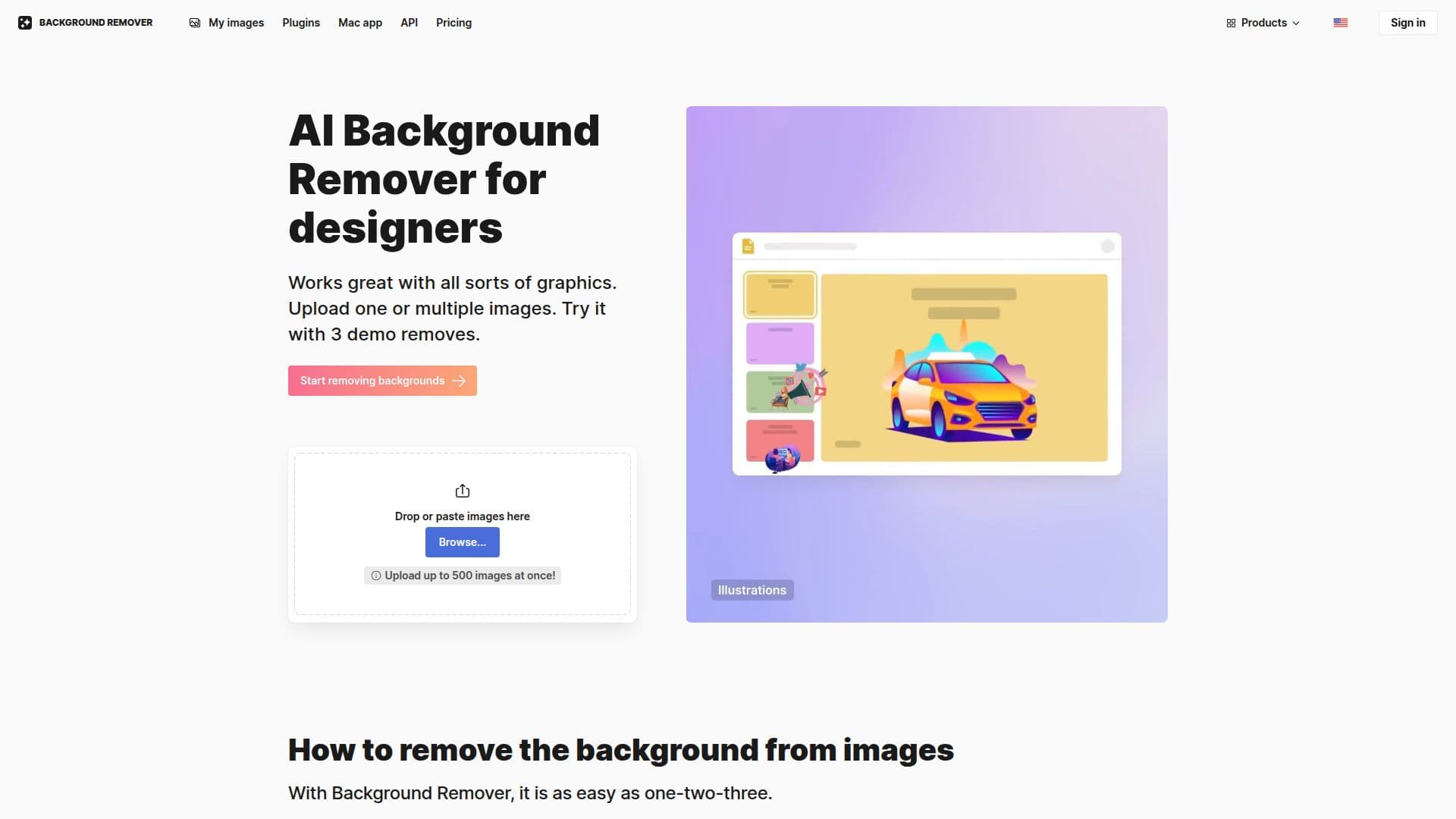
Task: Click the yellow document icon in the mockup
Action: pyautogui.click(x=748, y=246)
